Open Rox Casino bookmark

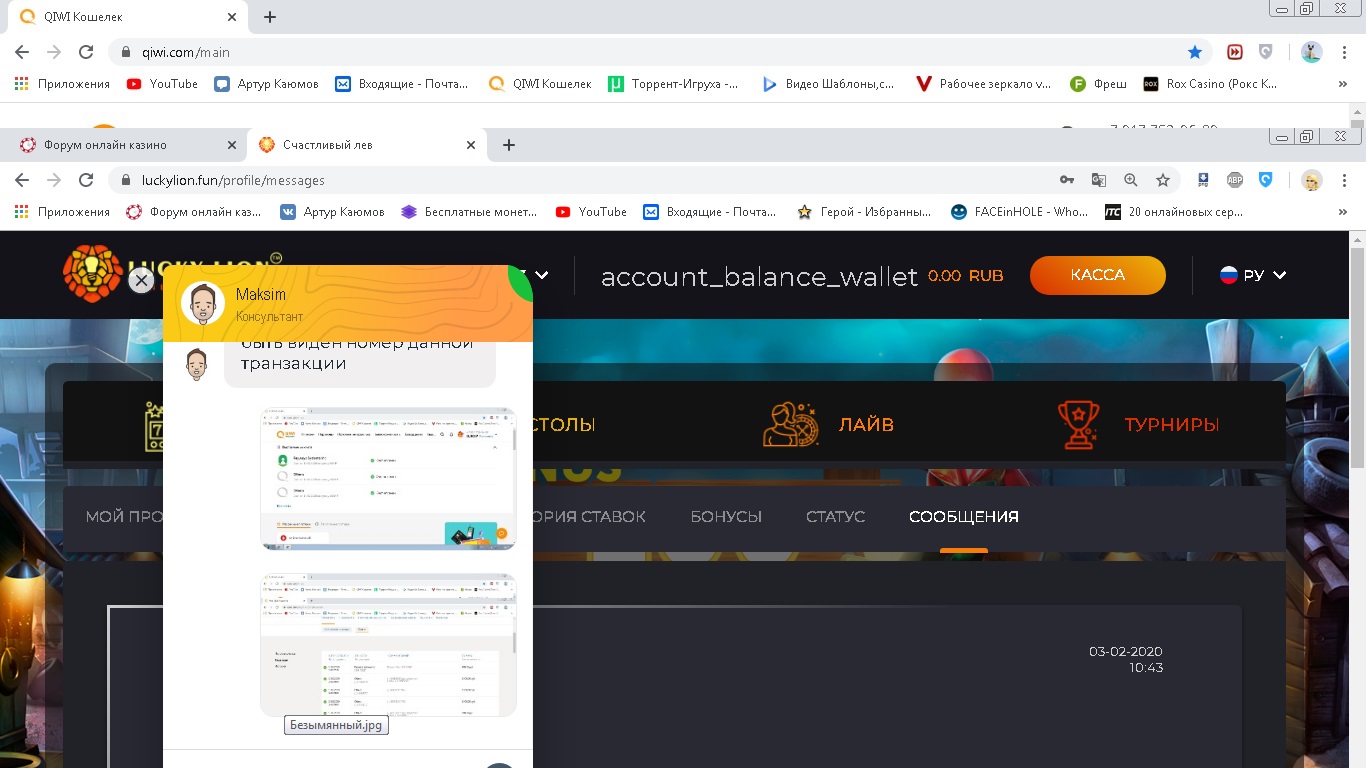click(x=1210, y=84)
